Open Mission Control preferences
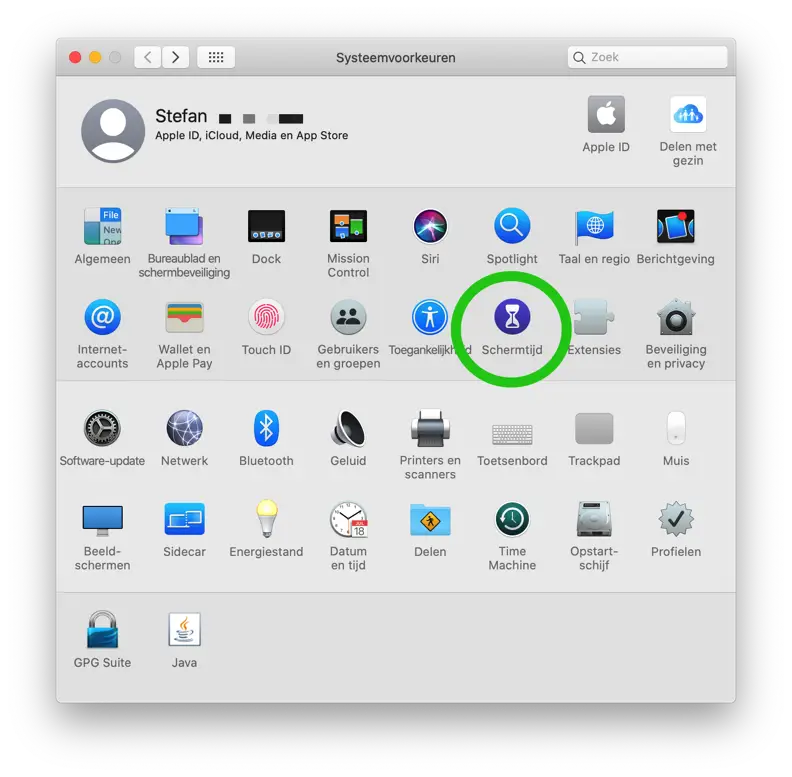The image size is (792, 777). 348,226
